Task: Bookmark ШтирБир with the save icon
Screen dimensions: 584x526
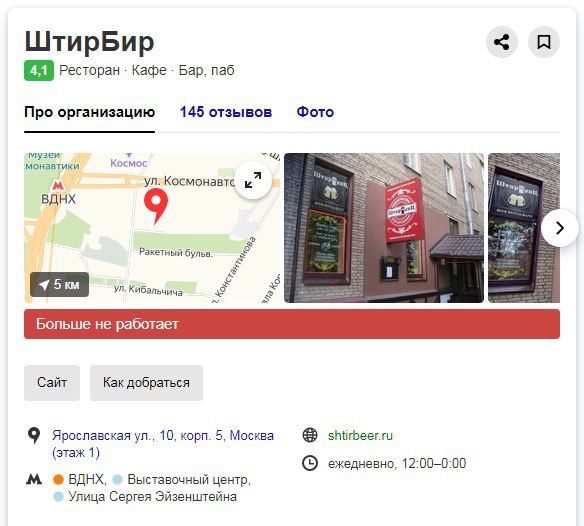Action: 544,42
